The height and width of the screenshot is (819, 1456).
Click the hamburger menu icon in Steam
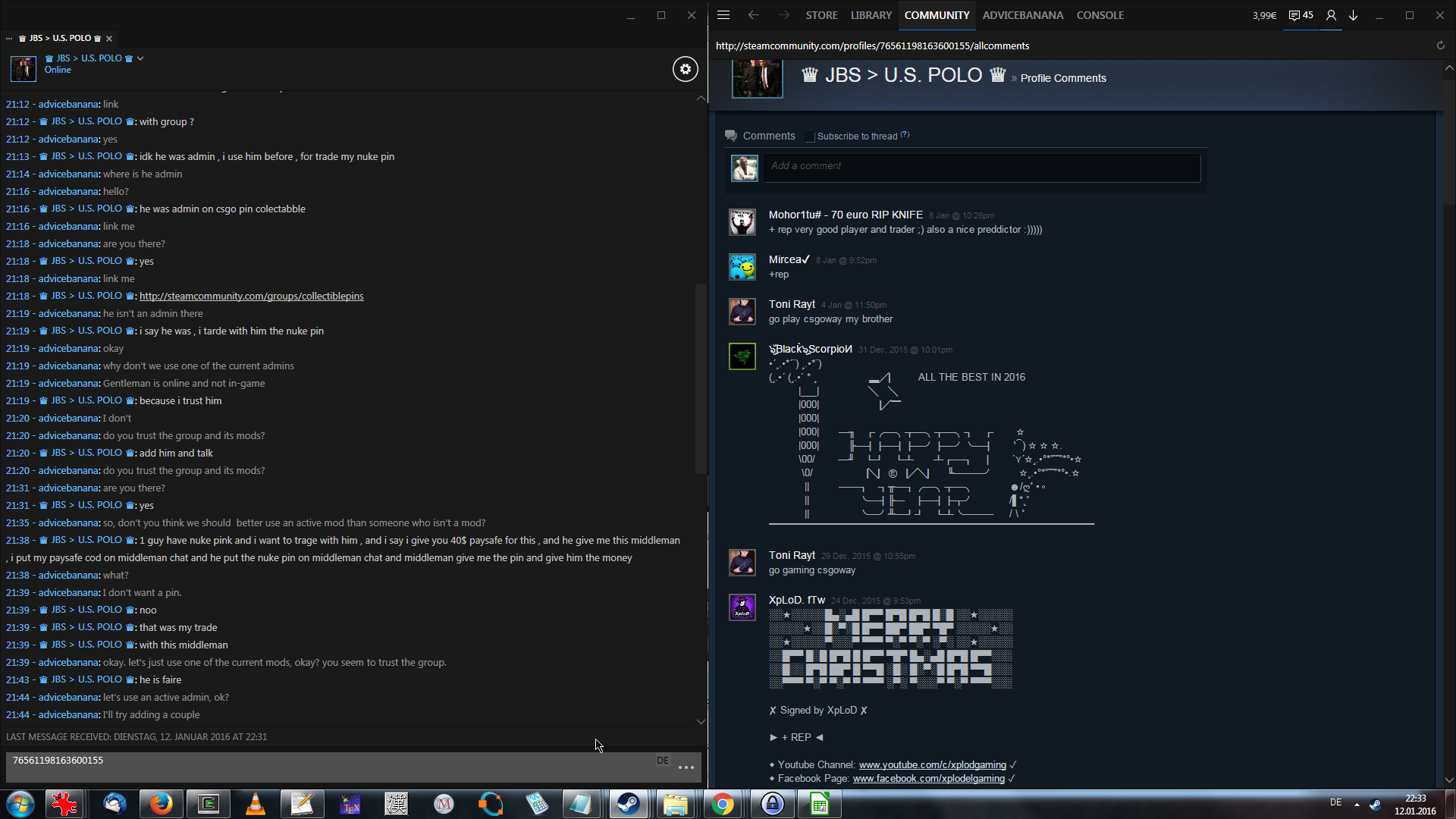pyautogui.click(x=723, y=15)
